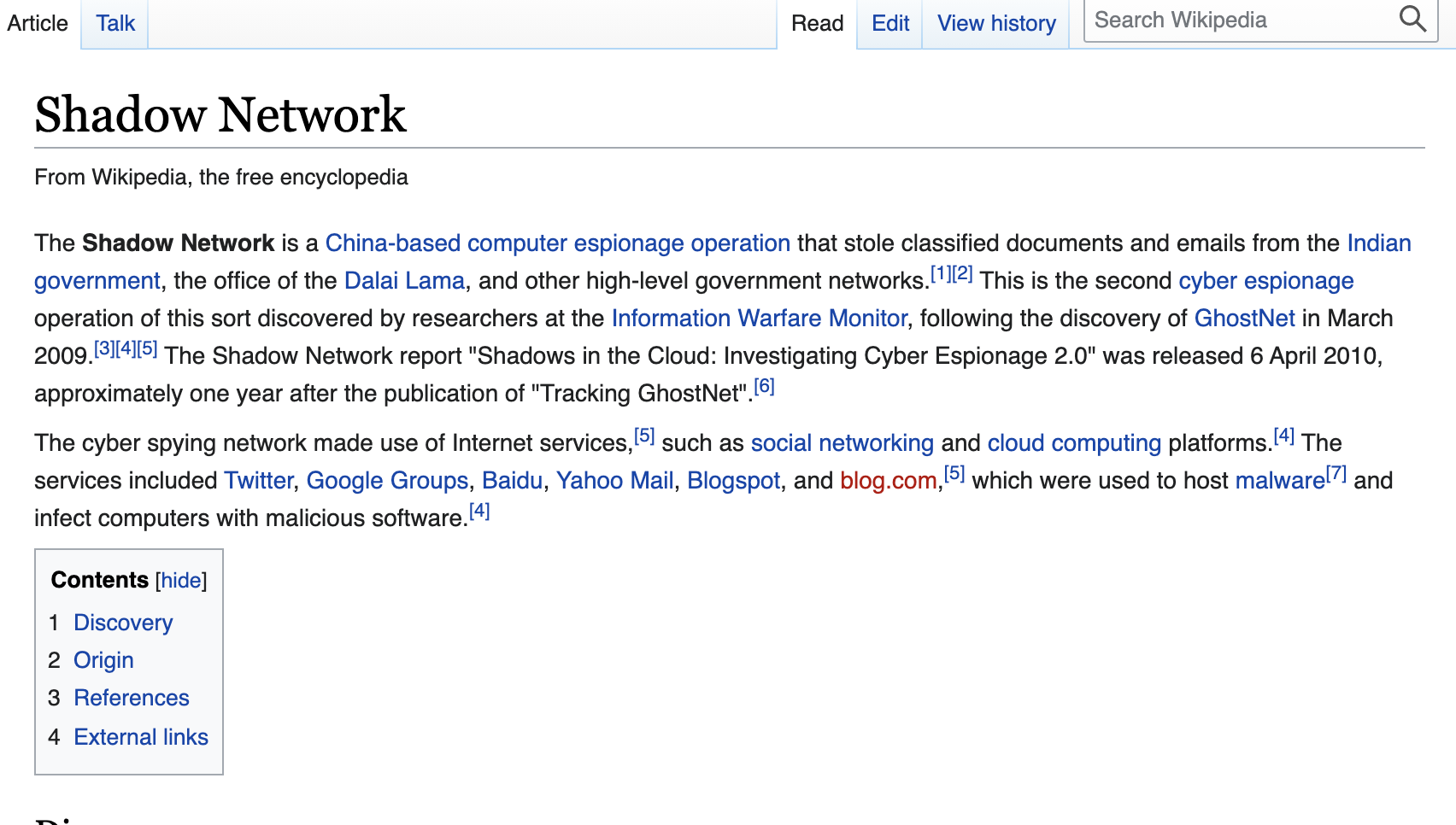Select the Article tab

(x=38, y=23)
